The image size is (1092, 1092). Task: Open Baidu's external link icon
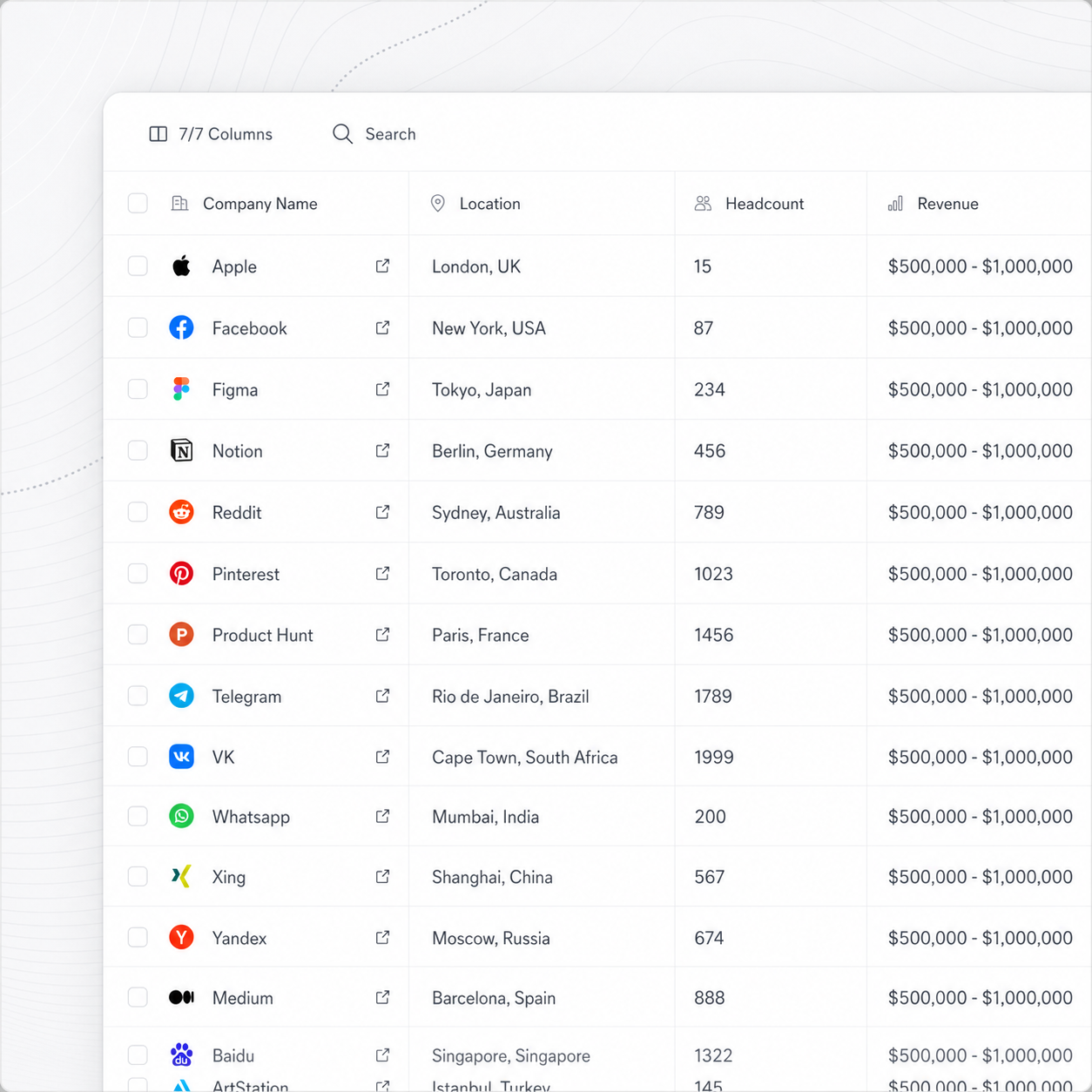(382, 1055)
